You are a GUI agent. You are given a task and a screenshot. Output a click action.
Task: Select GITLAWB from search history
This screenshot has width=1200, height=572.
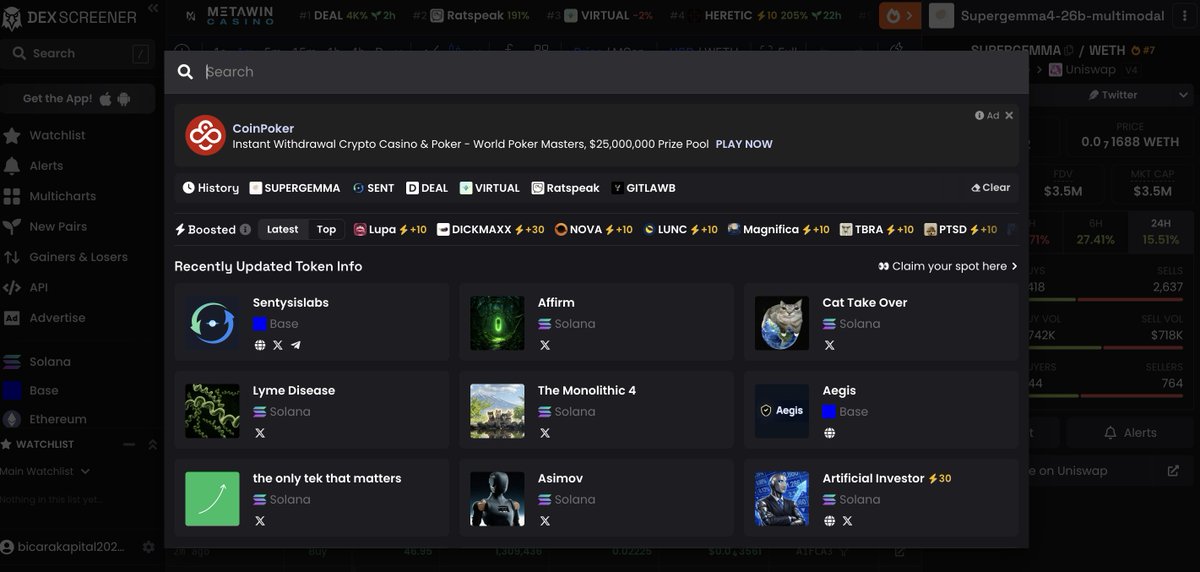[644, 188]
